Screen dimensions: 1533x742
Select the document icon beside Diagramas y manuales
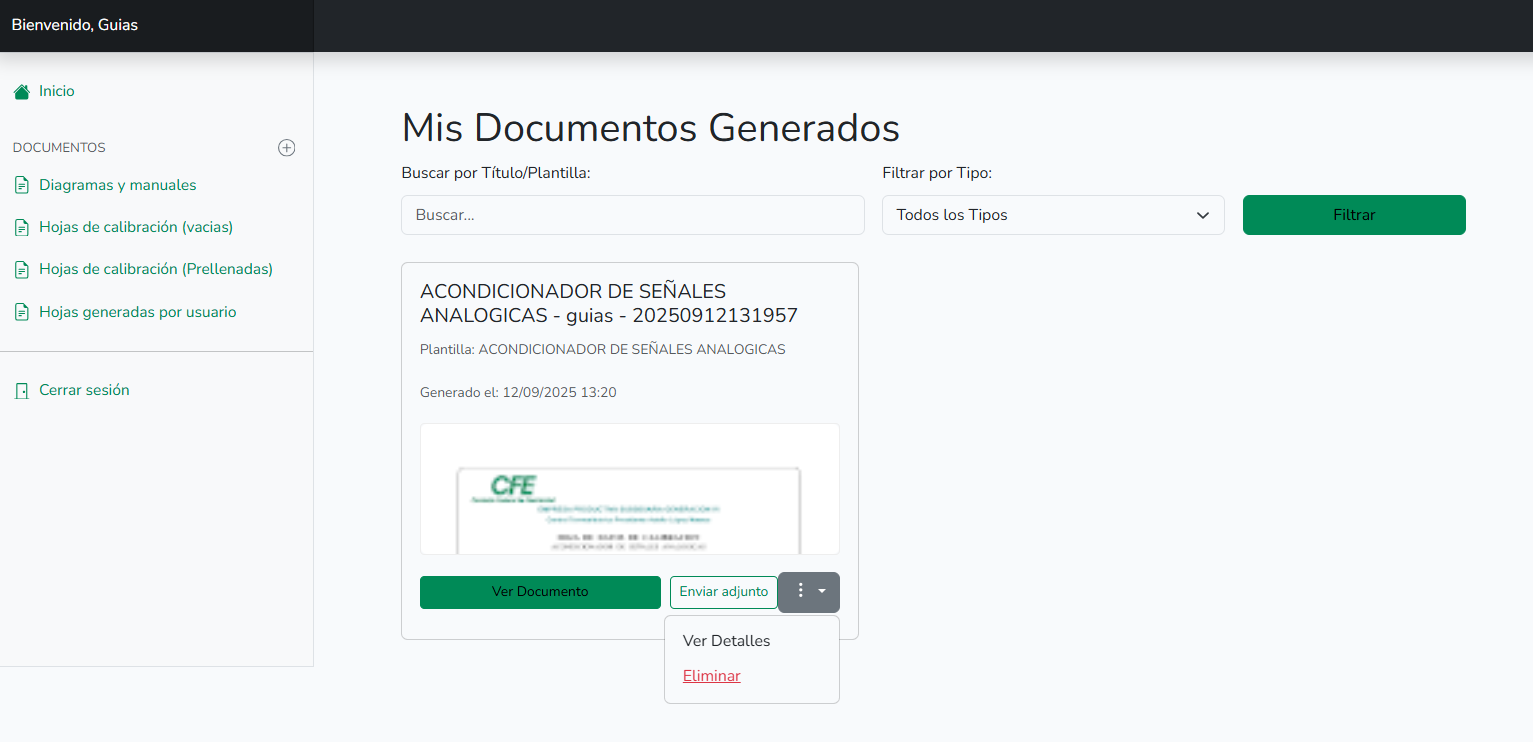[x=21, y=184]
